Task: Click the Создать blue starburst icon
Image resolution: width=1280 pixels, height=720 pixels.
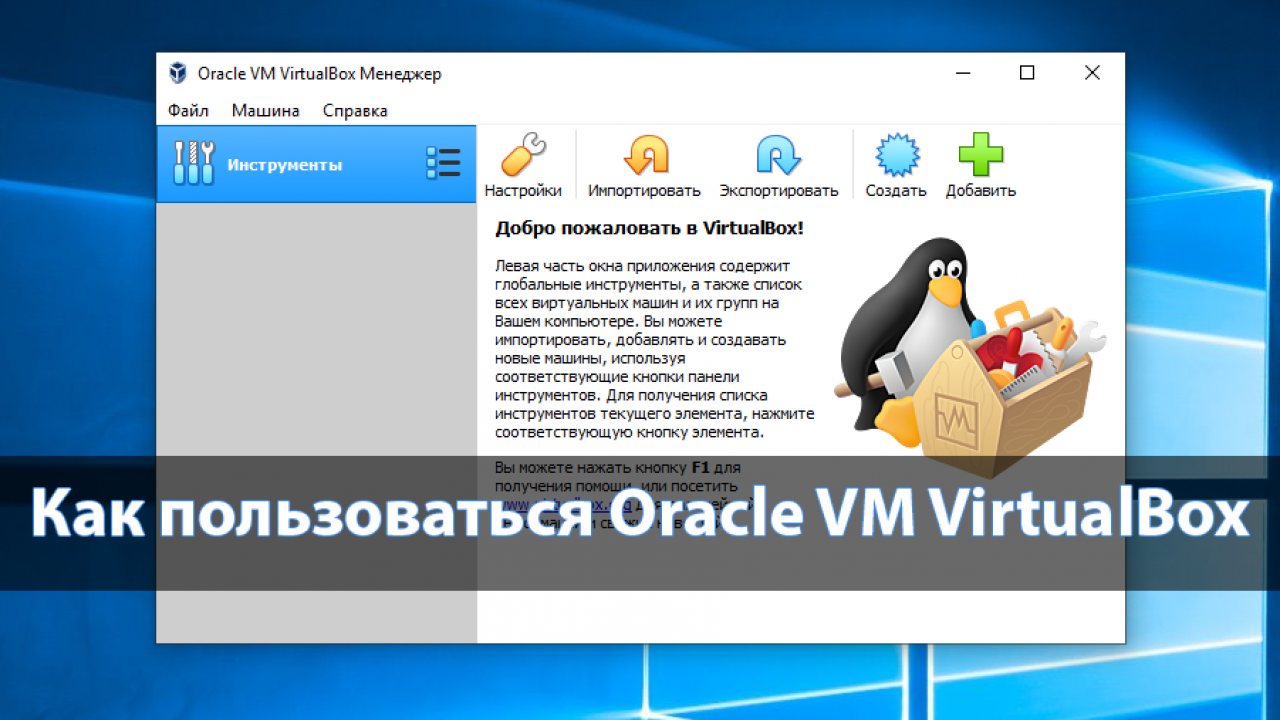Action: tap(896, 156)
